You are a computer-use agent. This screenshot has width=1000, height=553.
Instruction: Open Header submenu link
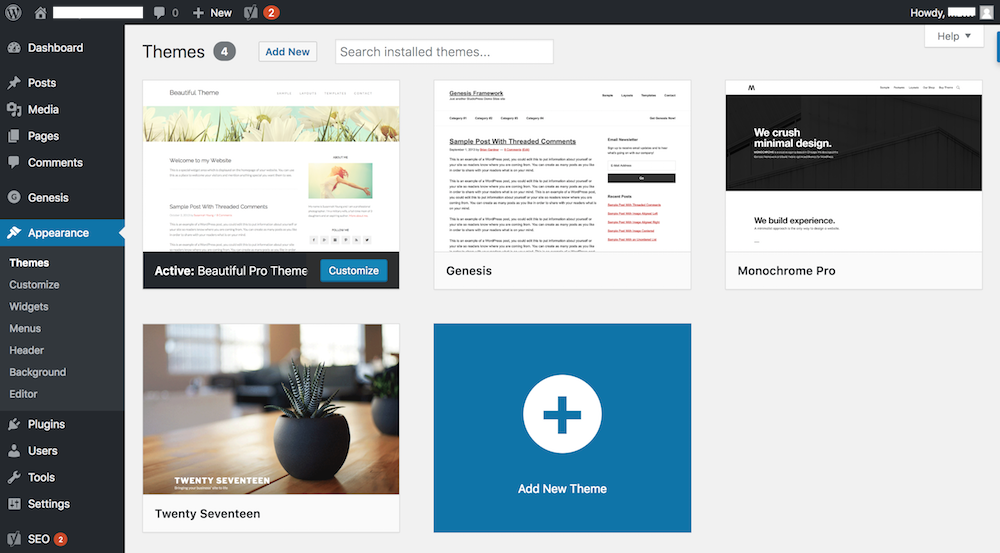click(26, 350)
